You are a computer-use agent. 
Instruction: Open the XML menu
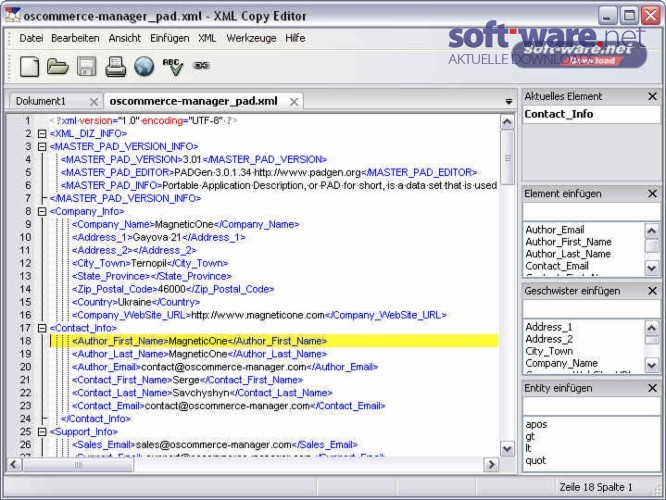[x=207, y=38]
